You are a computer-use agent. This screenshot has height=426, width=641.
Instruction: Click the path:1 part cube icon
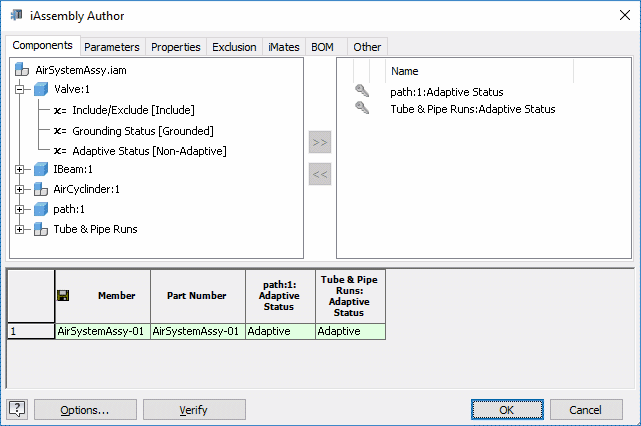click(x=41, y=209)
